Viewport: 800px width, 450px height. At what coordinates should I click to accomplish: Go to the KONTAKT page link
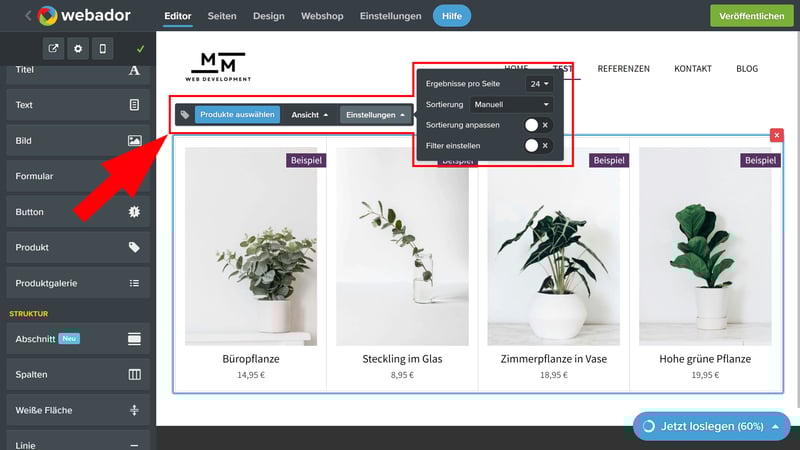click(x=692, y=68)
